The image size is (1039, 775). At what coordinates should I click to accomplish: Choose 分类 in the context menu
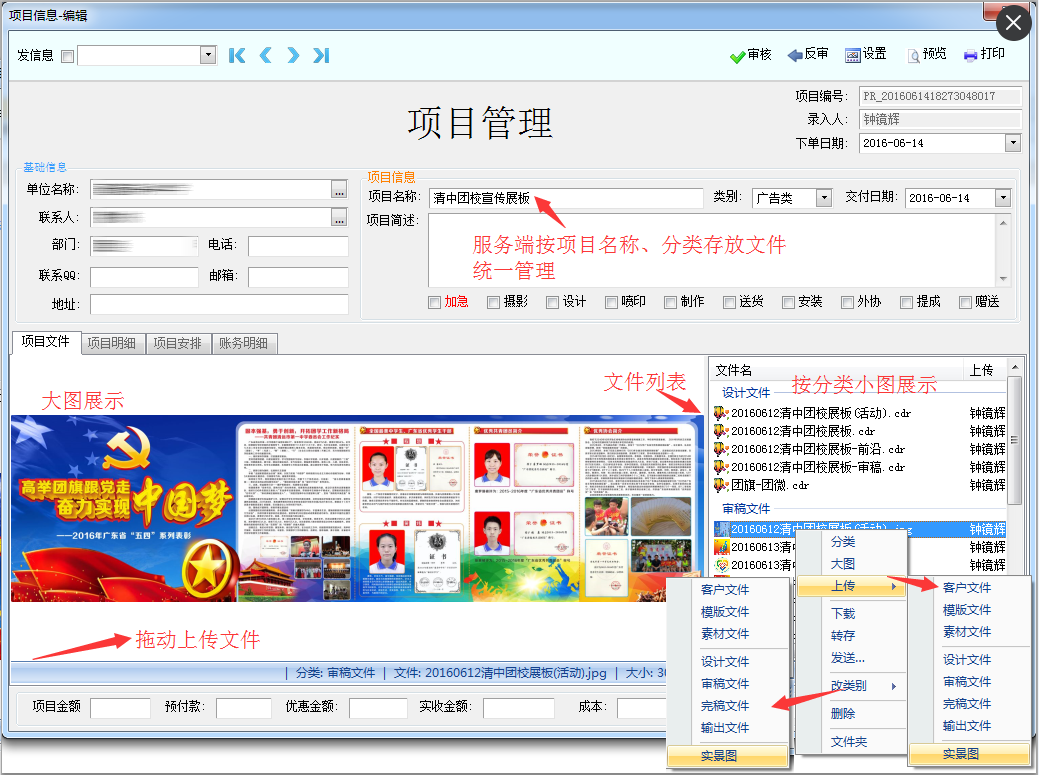click(x=851, y=542)
